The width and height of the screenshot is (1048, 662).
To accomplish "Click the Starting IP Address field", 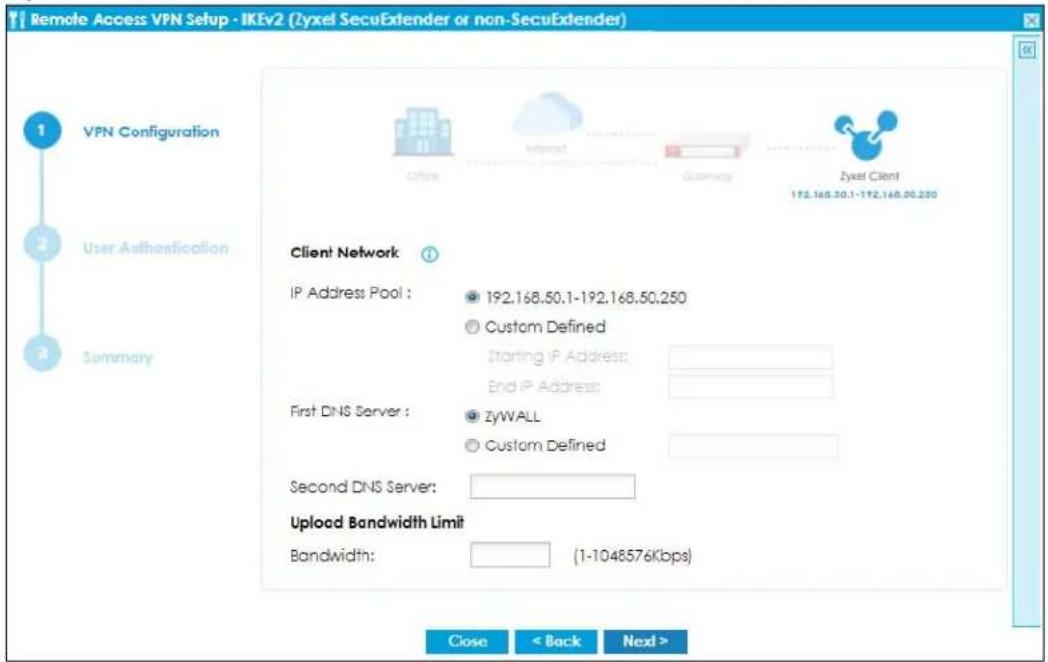I will tap(751, 357).
